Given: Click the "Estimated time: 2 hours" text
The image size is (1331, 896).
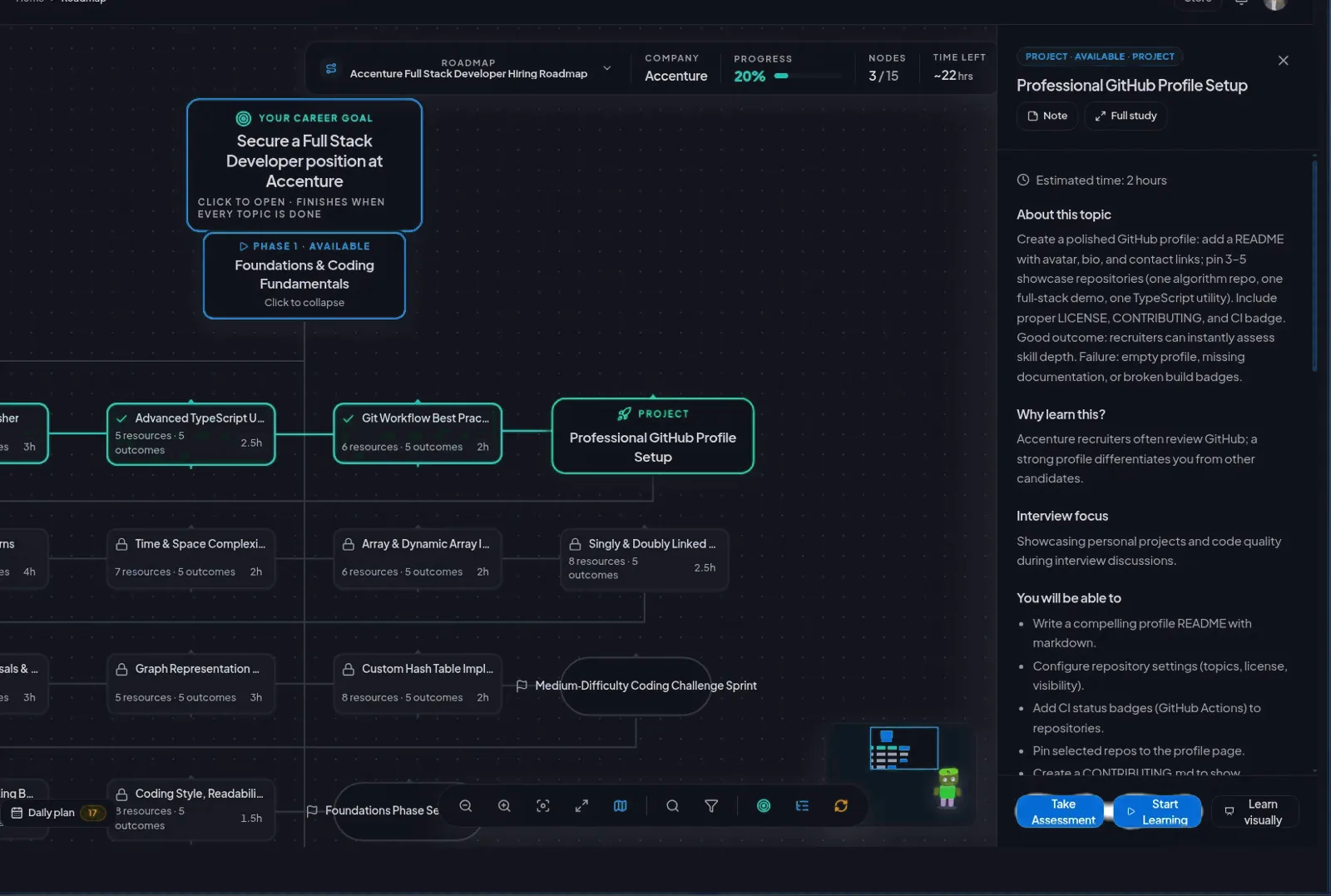Looking at the screenshot, I should point(1101,181).
